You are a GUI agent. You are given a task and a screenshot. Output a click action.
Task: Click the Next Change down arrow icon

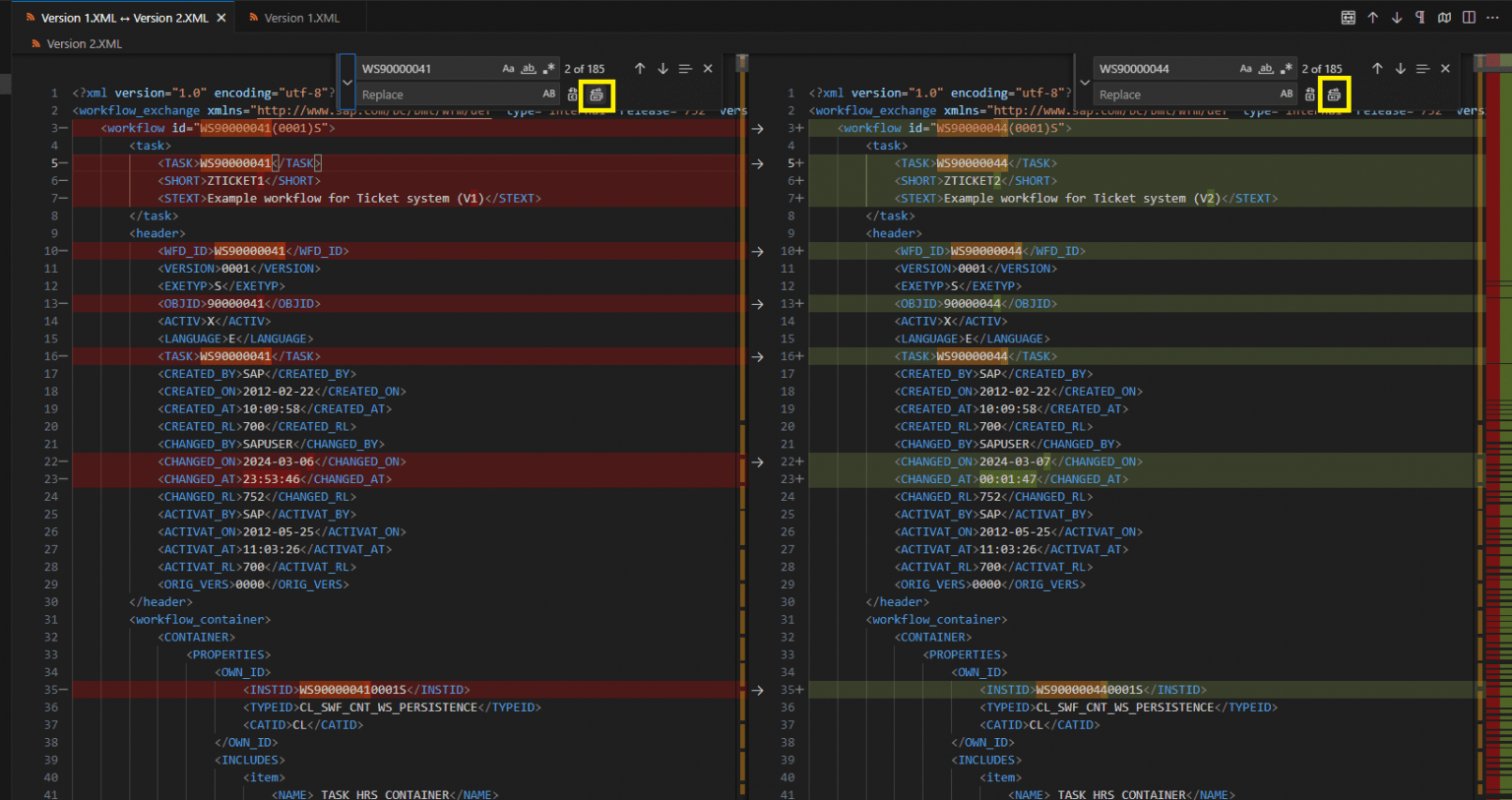[1398, 17]
